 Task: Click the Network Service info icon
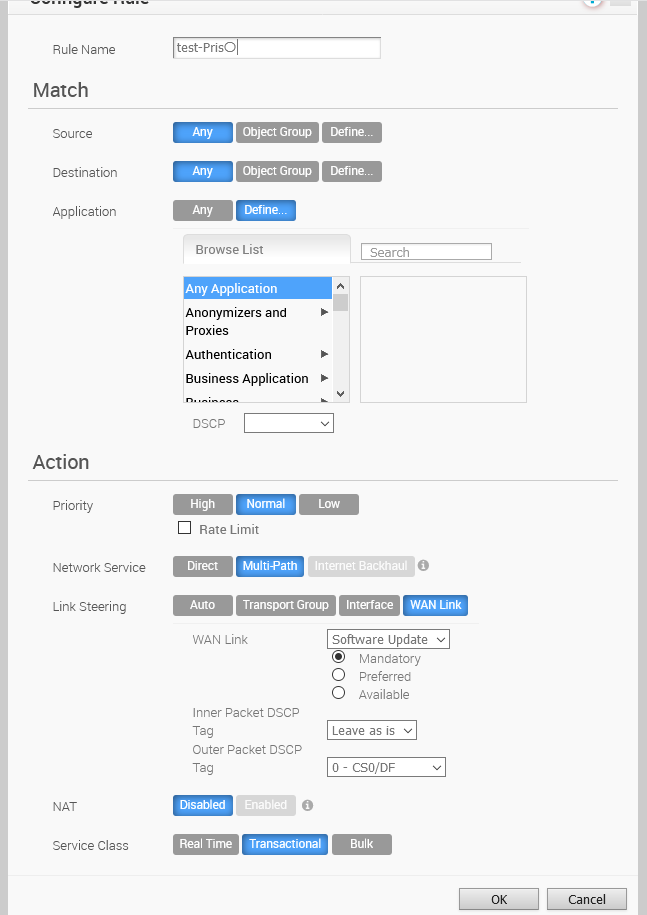click(x=424, y=565)
